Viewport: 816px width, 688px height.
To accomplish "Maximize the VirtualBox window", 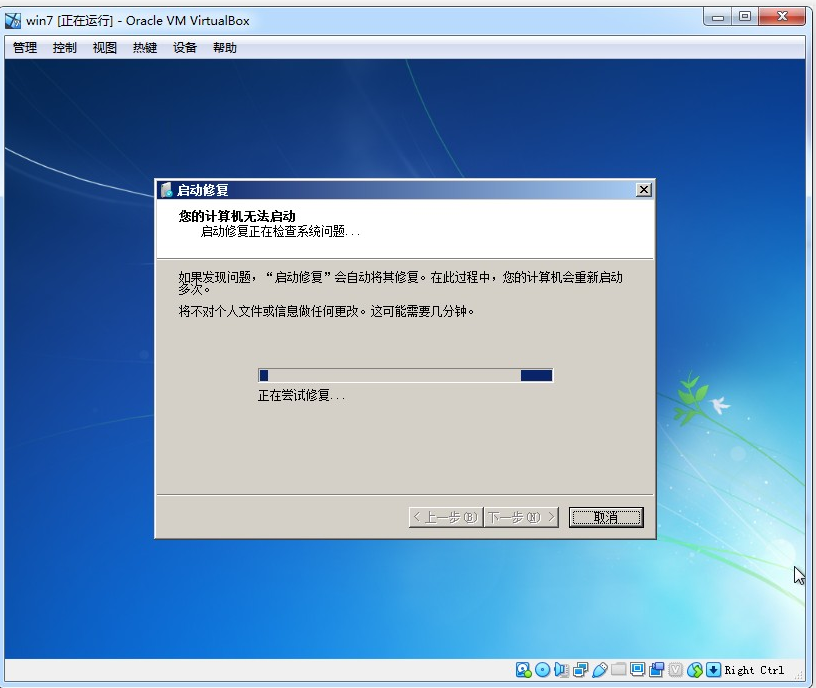I will click(745, 17).
